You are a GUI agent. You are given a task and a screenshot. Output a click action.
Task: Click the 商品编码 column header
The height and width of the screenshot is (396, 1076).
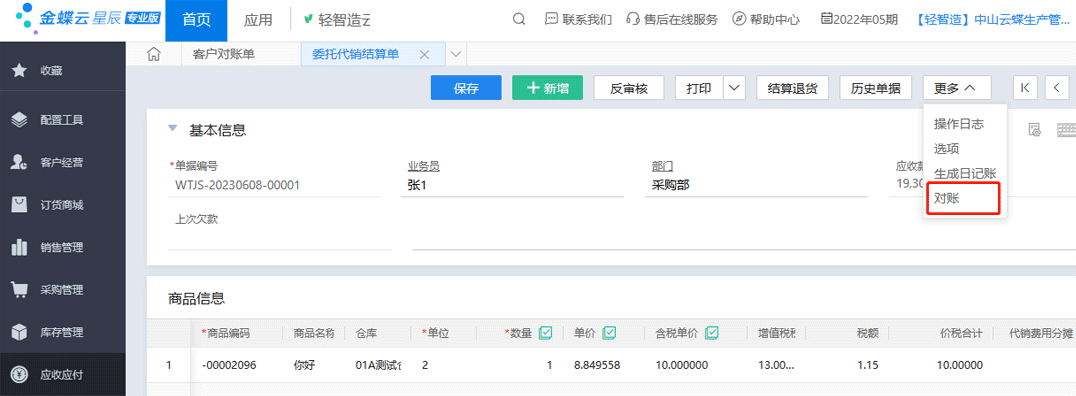click(x=229, y=333)
